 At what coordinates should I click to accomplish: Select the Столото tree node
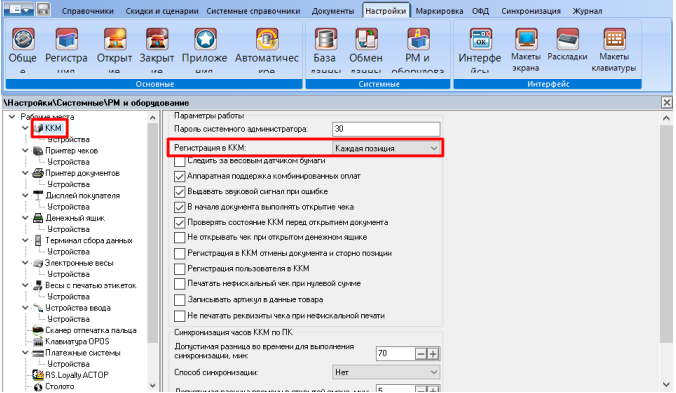[59, 386]
